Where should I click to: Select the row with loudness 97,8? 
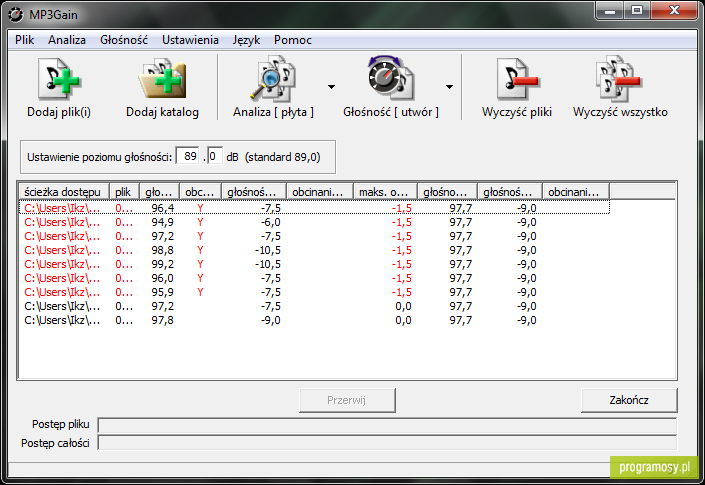click(x=314, y=320)
